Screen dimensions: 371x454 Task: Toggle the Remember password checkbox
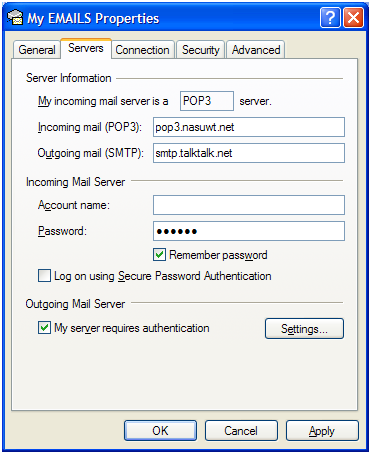[159, 255]
